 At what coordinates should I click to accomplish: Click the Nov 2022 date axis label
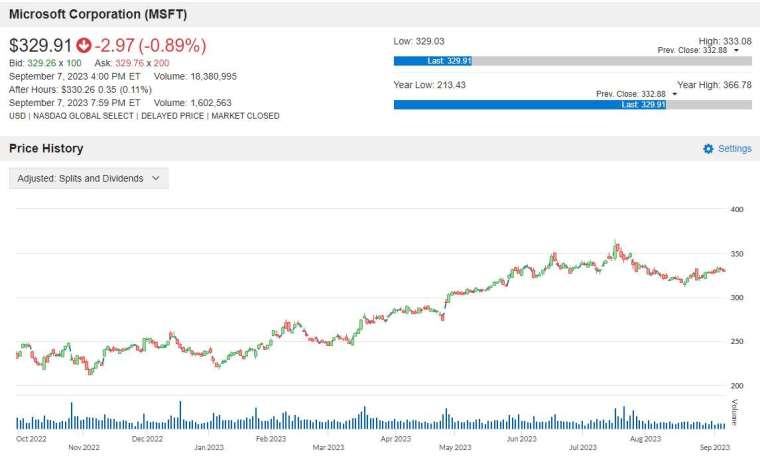pos(84,447)
